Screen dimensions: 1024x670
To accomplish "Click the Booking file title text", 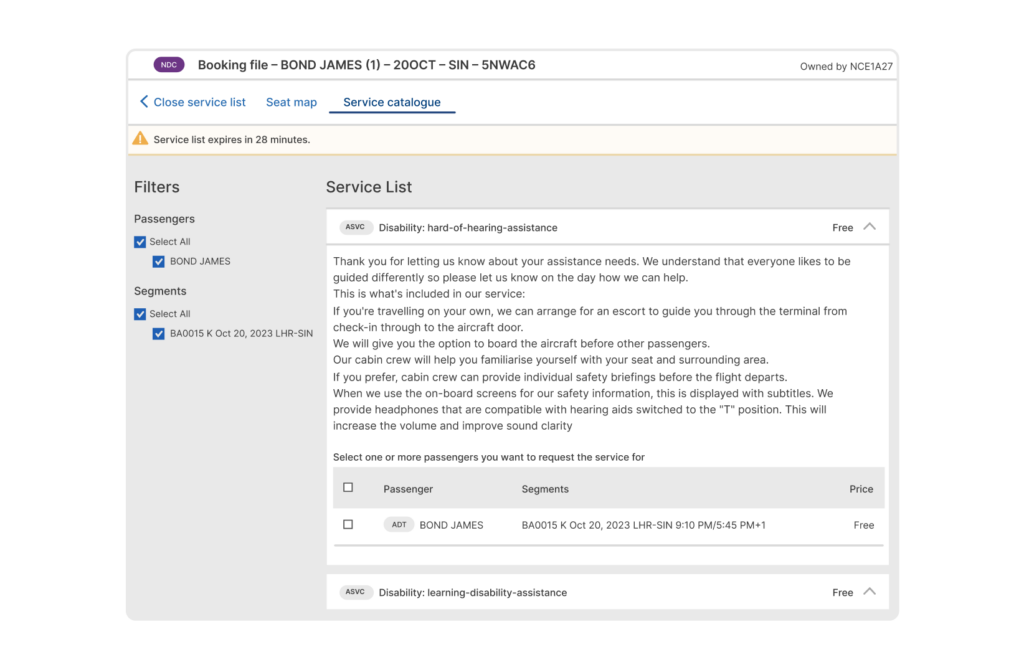I will (367, 64).
